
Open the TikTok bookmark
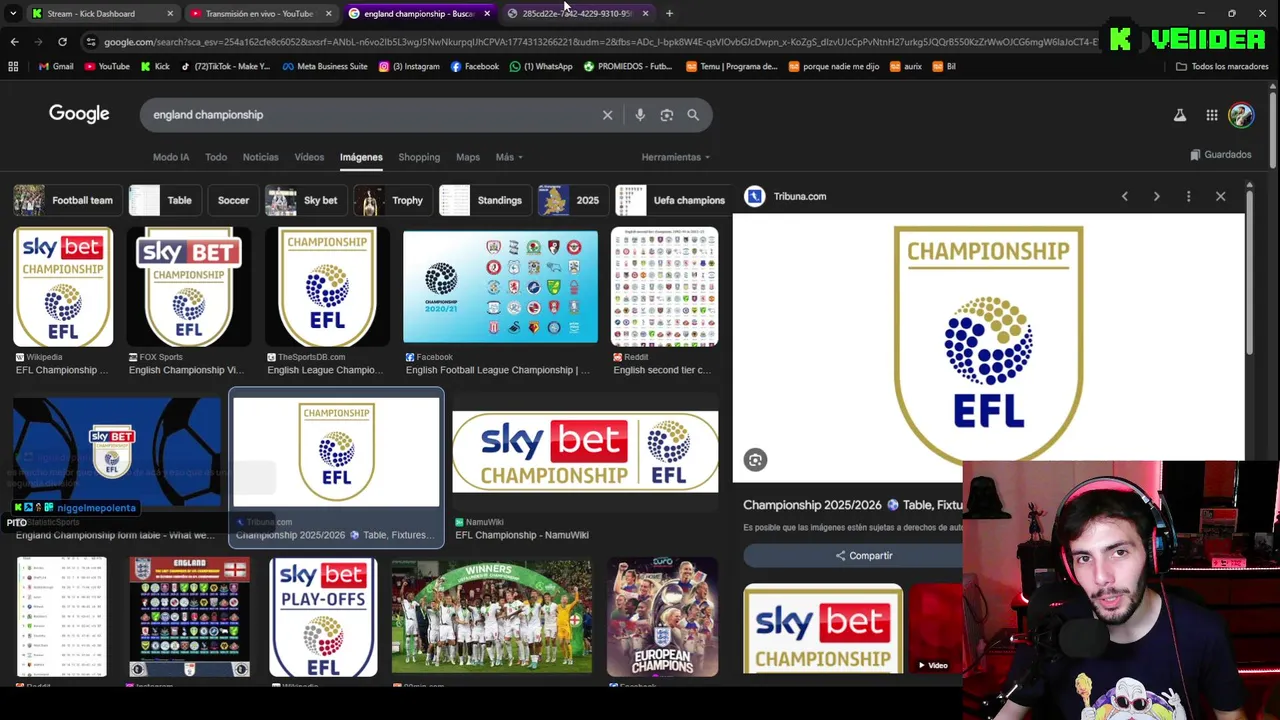coord(225,66)
